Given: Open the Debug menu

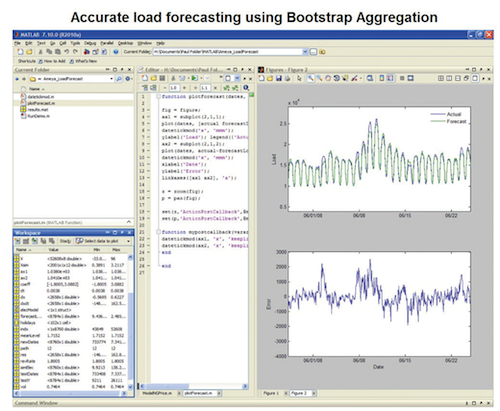Looking at the screenshot, I should pyautogui.click(x=90, y=43).
